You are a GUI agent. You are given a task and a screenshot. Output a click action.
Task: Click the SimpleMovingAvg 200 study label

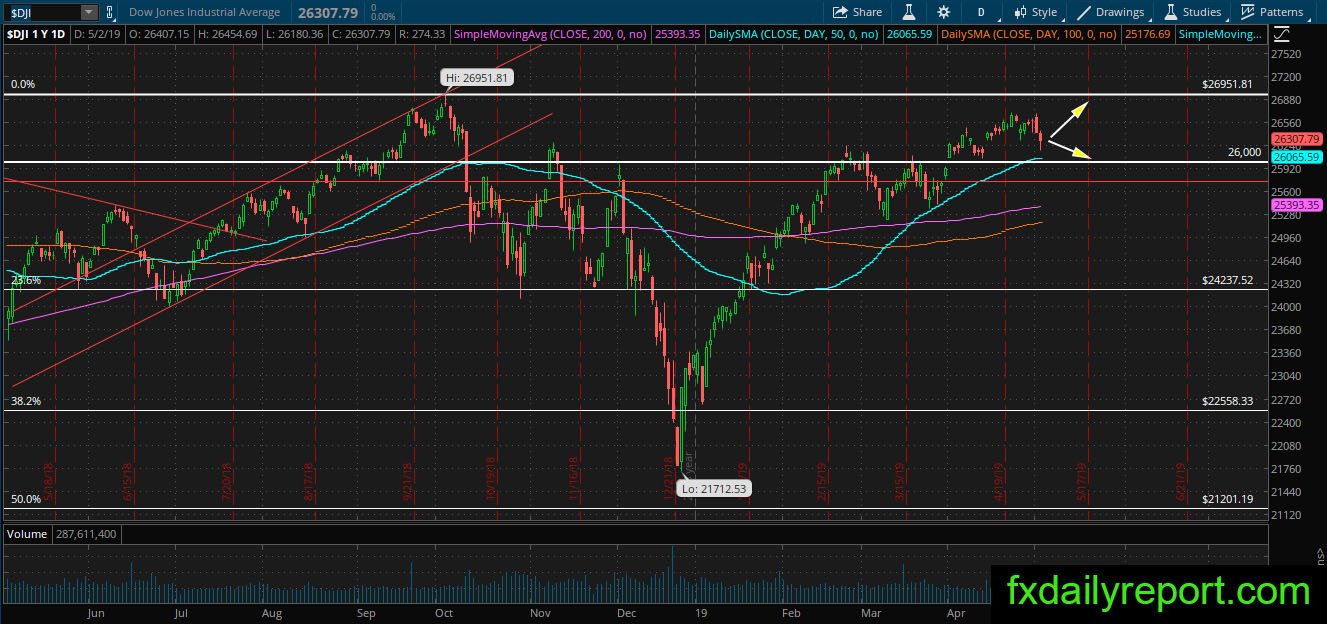pos(552,34)
